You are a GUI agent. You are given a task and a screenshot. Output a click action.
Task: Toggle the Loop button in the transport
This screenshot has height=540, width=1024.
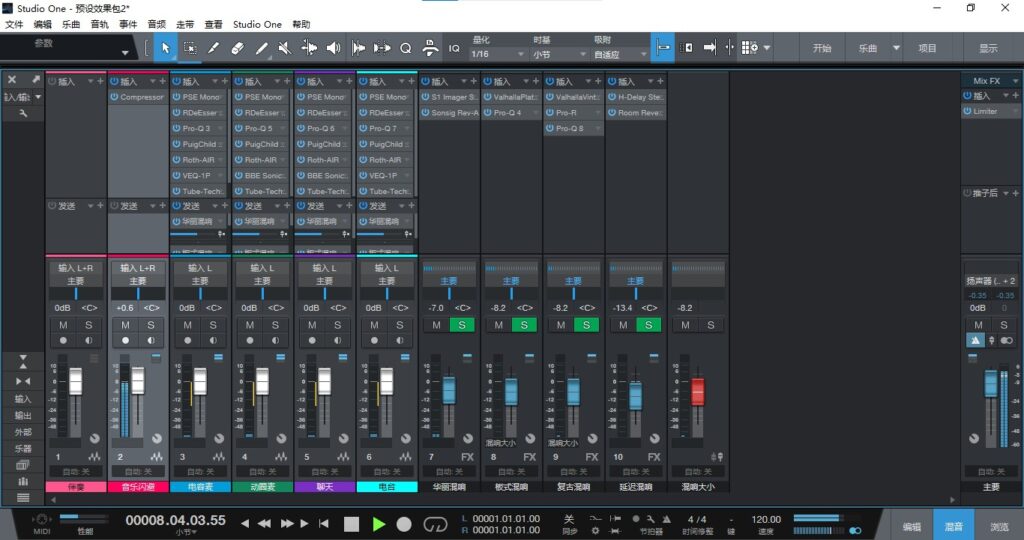coord(435,523)
